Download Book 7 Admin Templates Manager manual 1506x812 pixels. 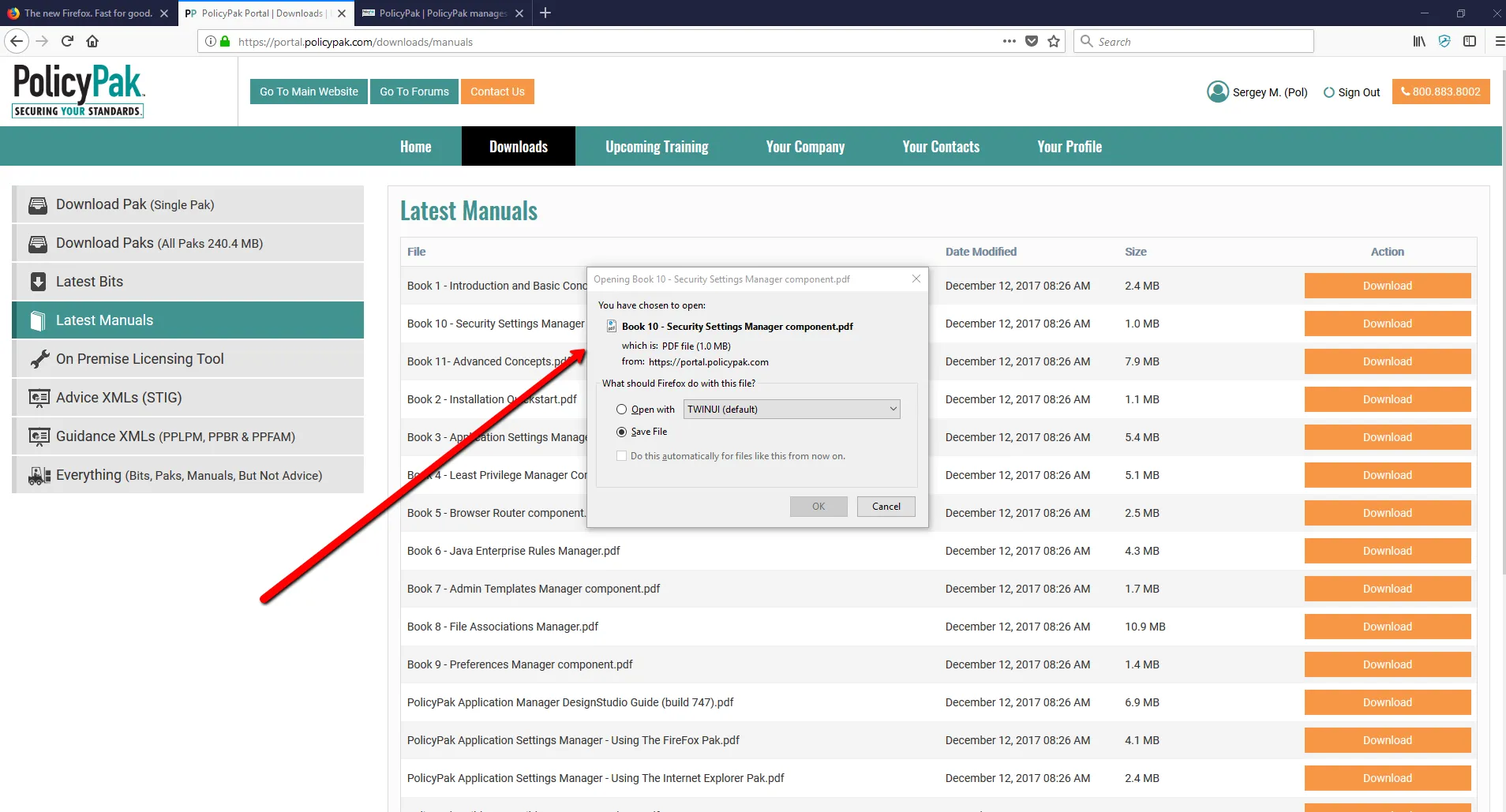click(1387, 589)
